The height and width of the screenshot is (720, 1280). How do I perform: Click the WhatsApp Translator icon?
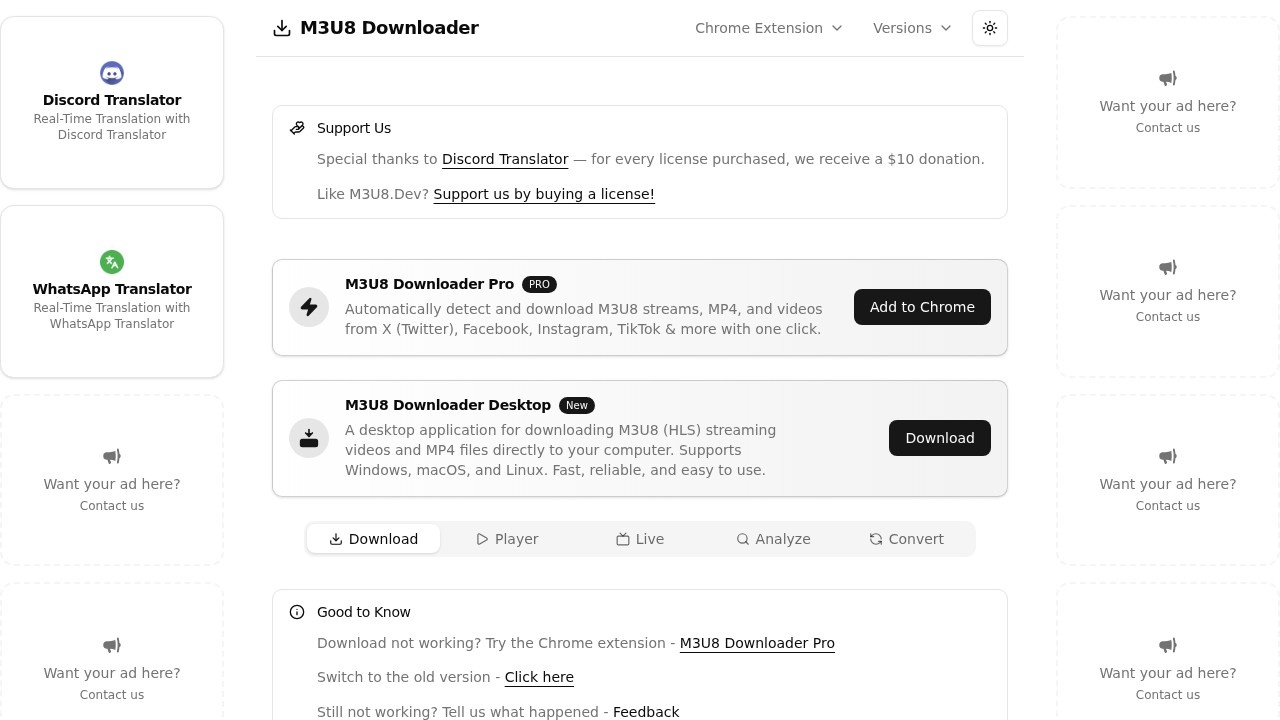click(112, 262)
